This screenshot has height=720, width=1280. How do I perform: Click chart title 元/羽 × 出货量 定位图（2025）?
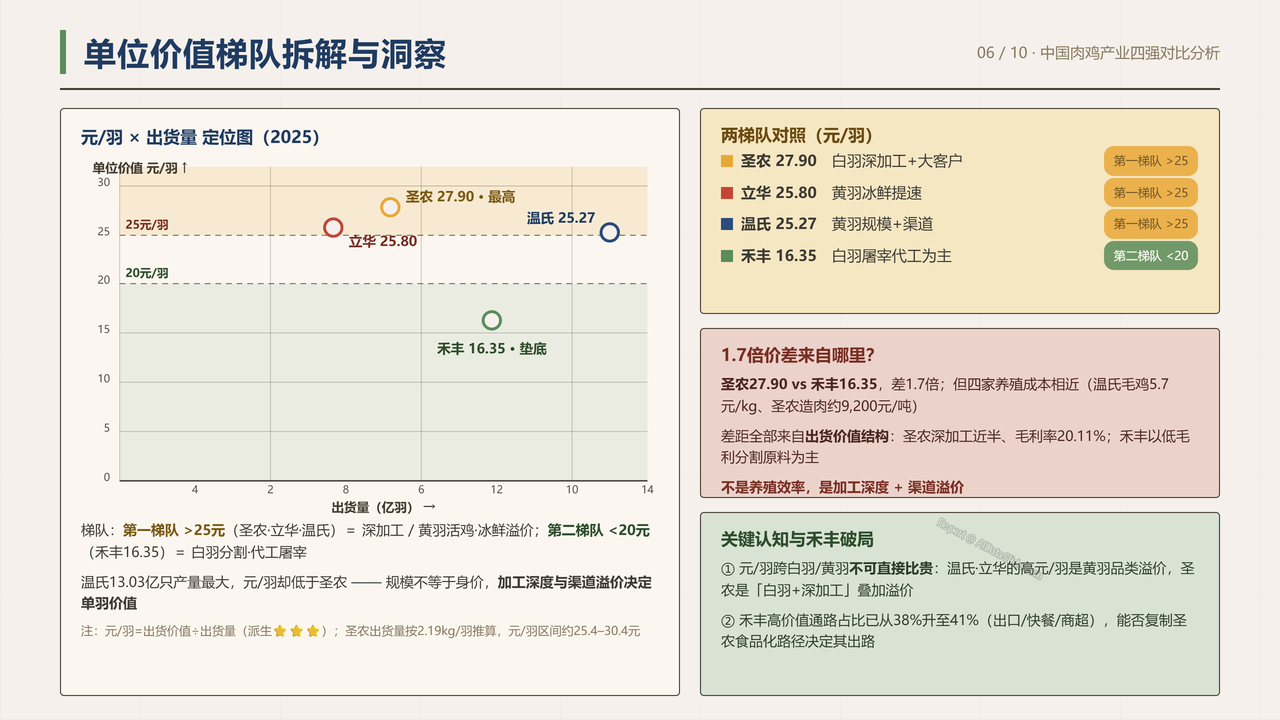click(200, 137)
